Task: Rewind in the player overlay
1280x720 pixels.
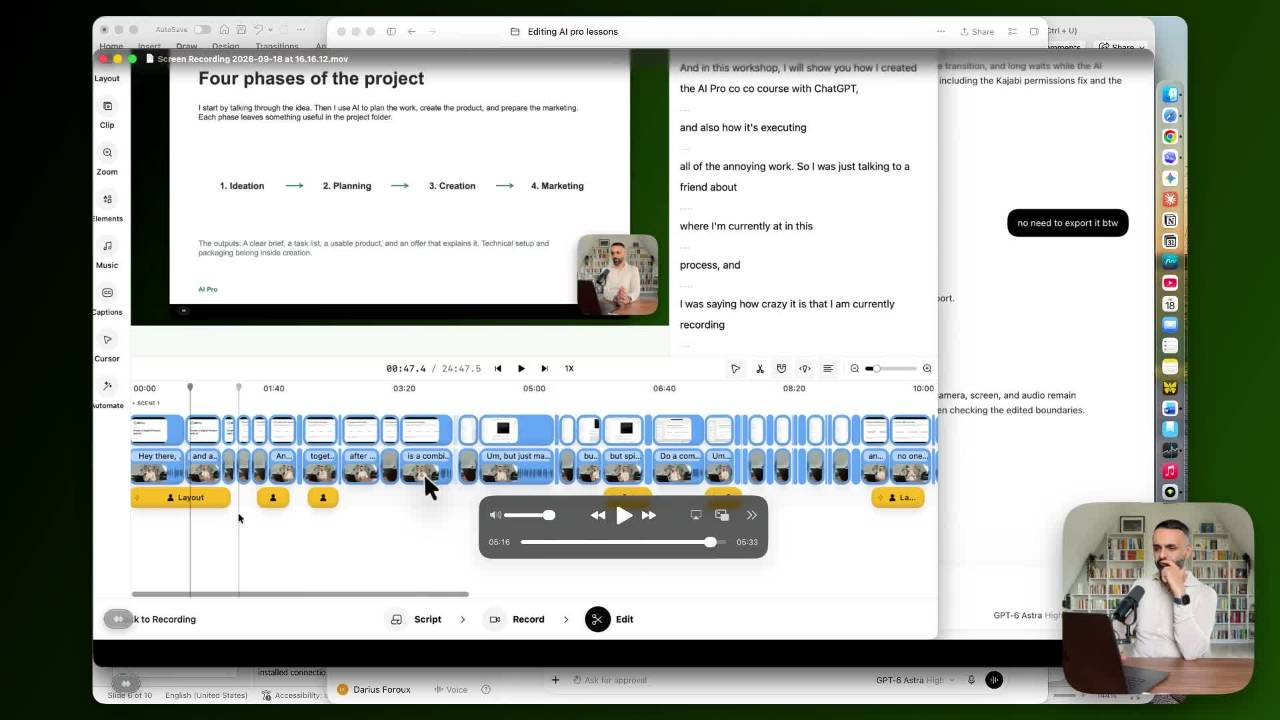Action: [597, 515]
